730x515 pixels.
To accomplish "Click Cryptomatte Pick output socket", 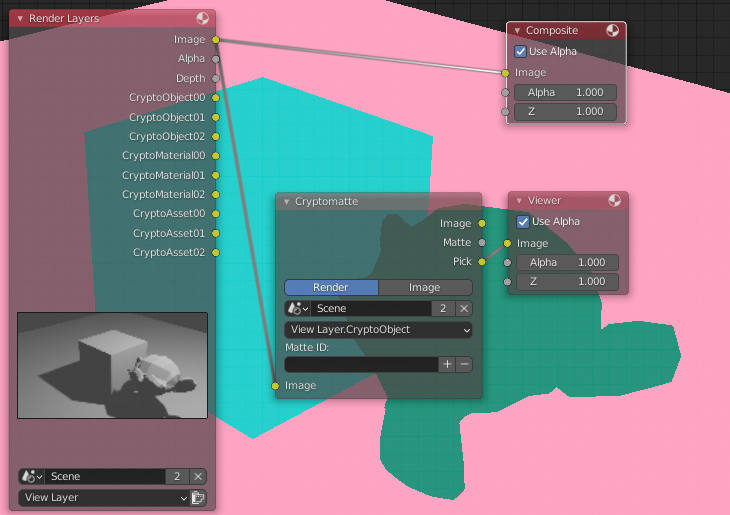I will (x=482, y=262).
